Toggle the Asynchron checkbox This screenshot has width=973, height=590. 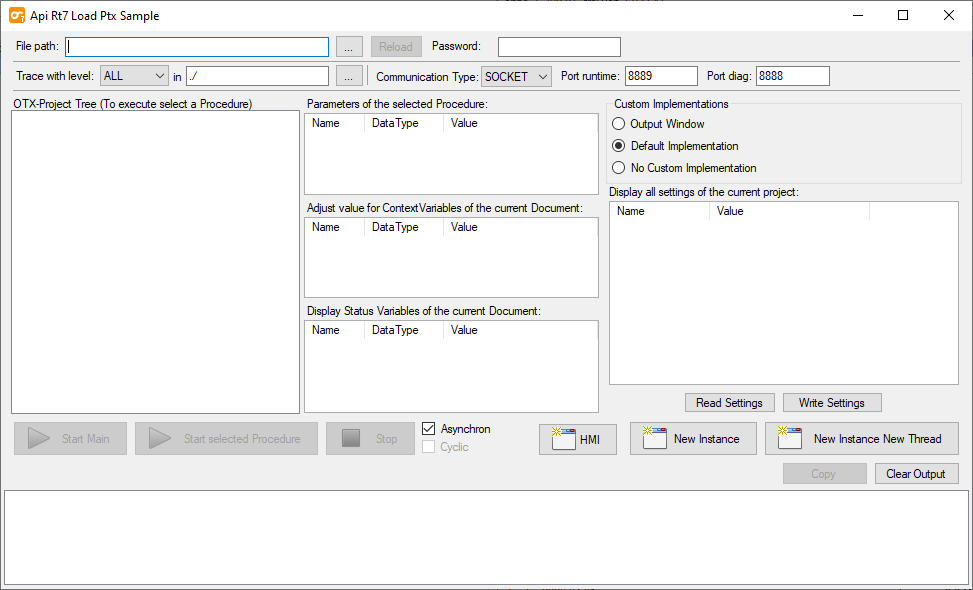click(x=429, y=429)
